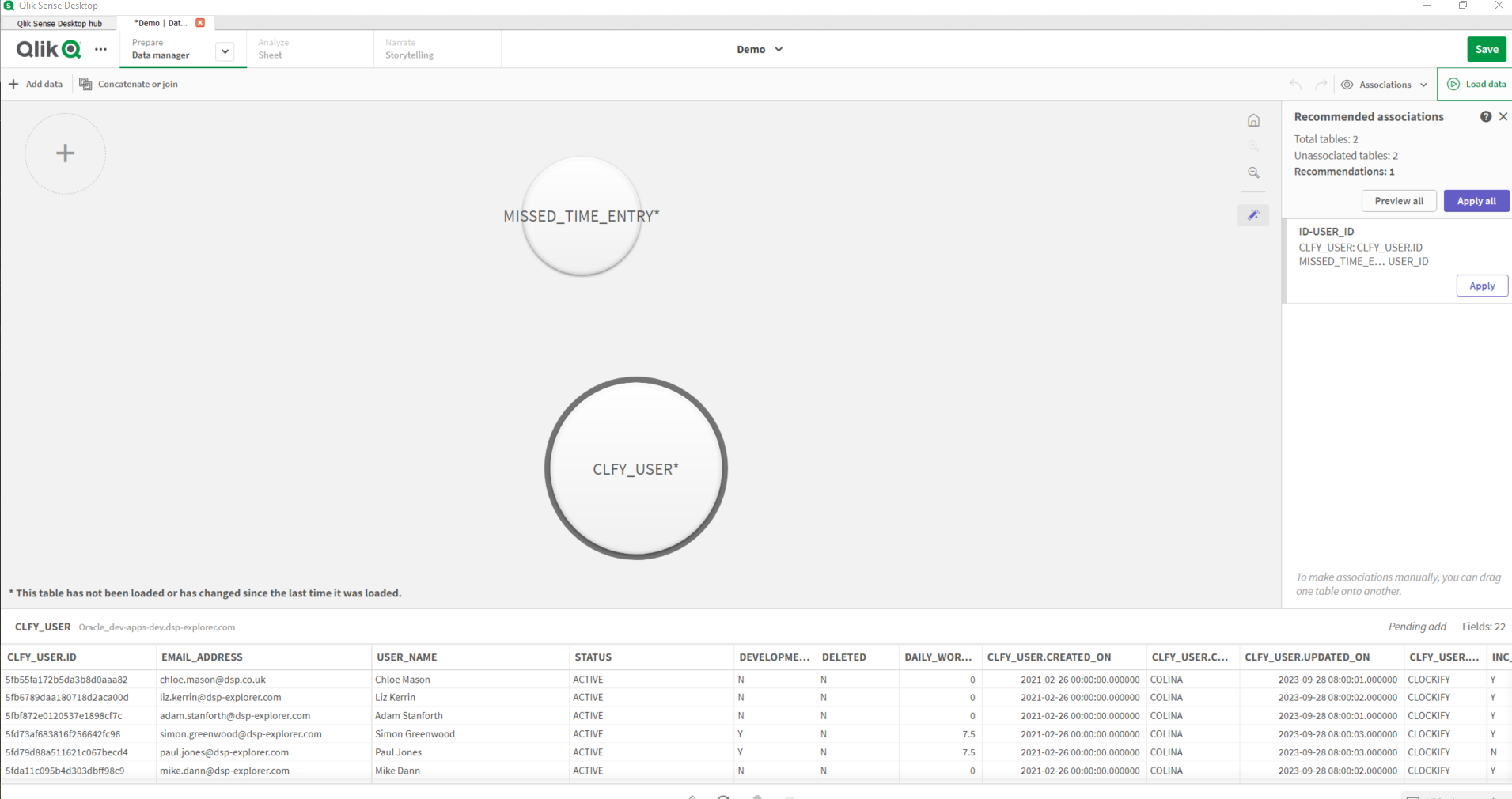Switch to Qlik Sense Desktop hub tab
Viewport: 1512px width, 799px height.
pos(59,24)
